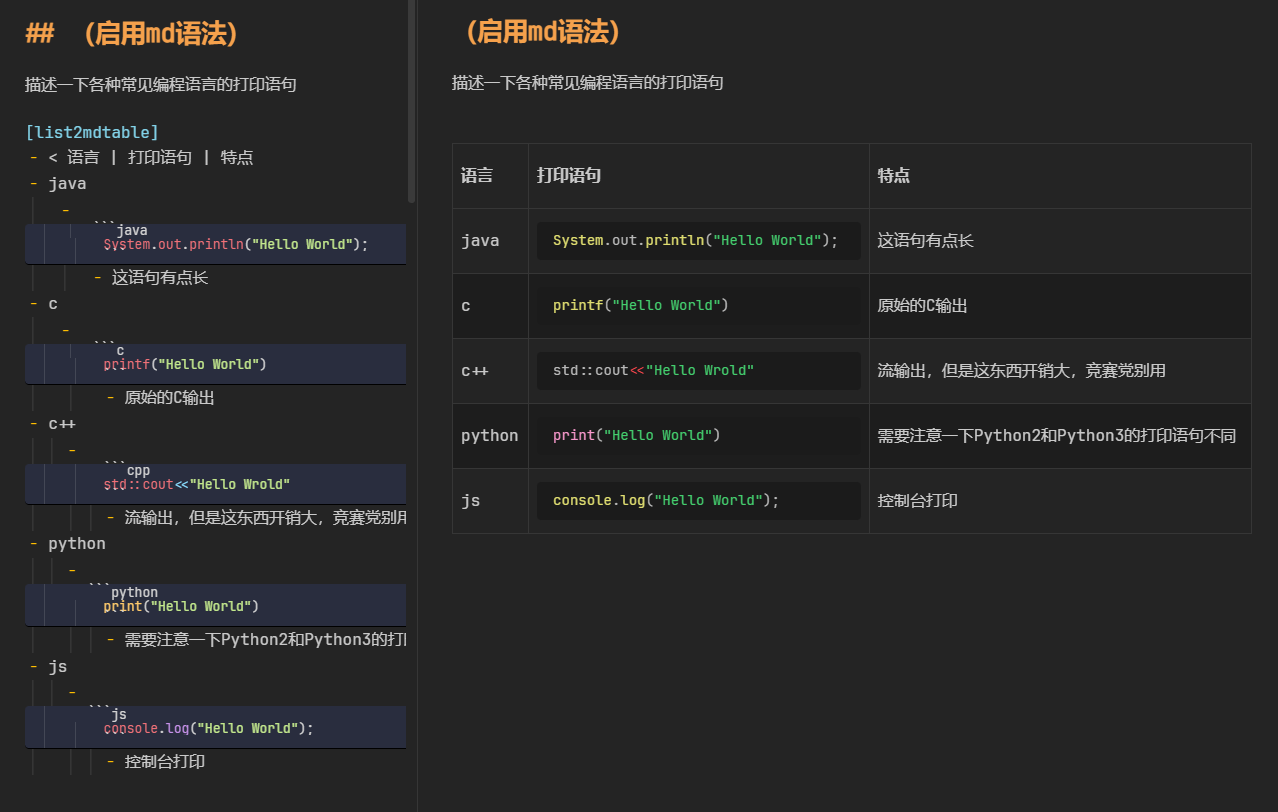Click the System.out.println code block in the preview table
The image size is (1278, 812).
pyautogui.click(x=699, y=241)
